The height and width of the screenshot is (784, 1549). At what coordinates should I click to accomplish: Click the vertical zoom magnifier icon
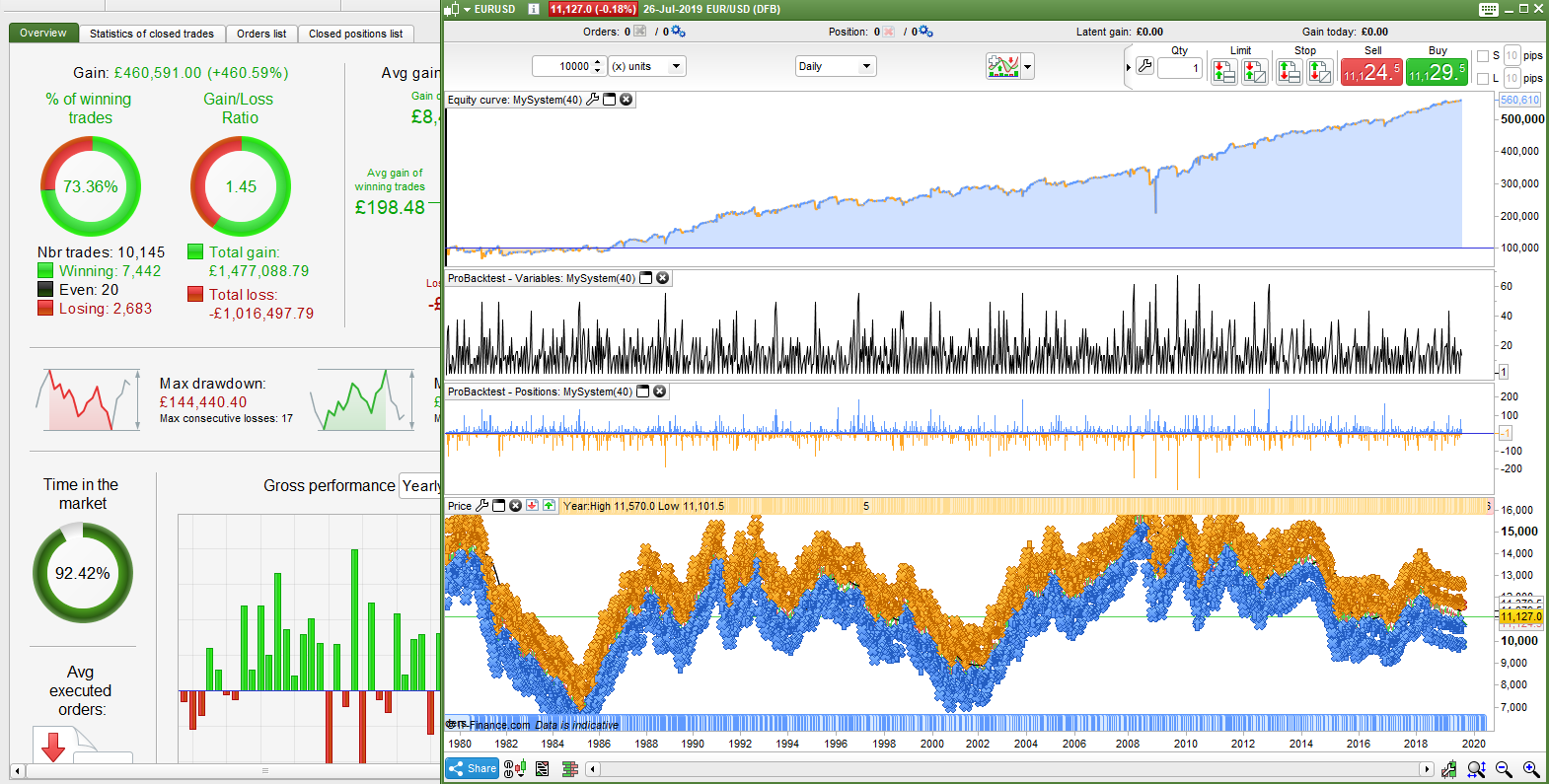tap(1476, 768)
